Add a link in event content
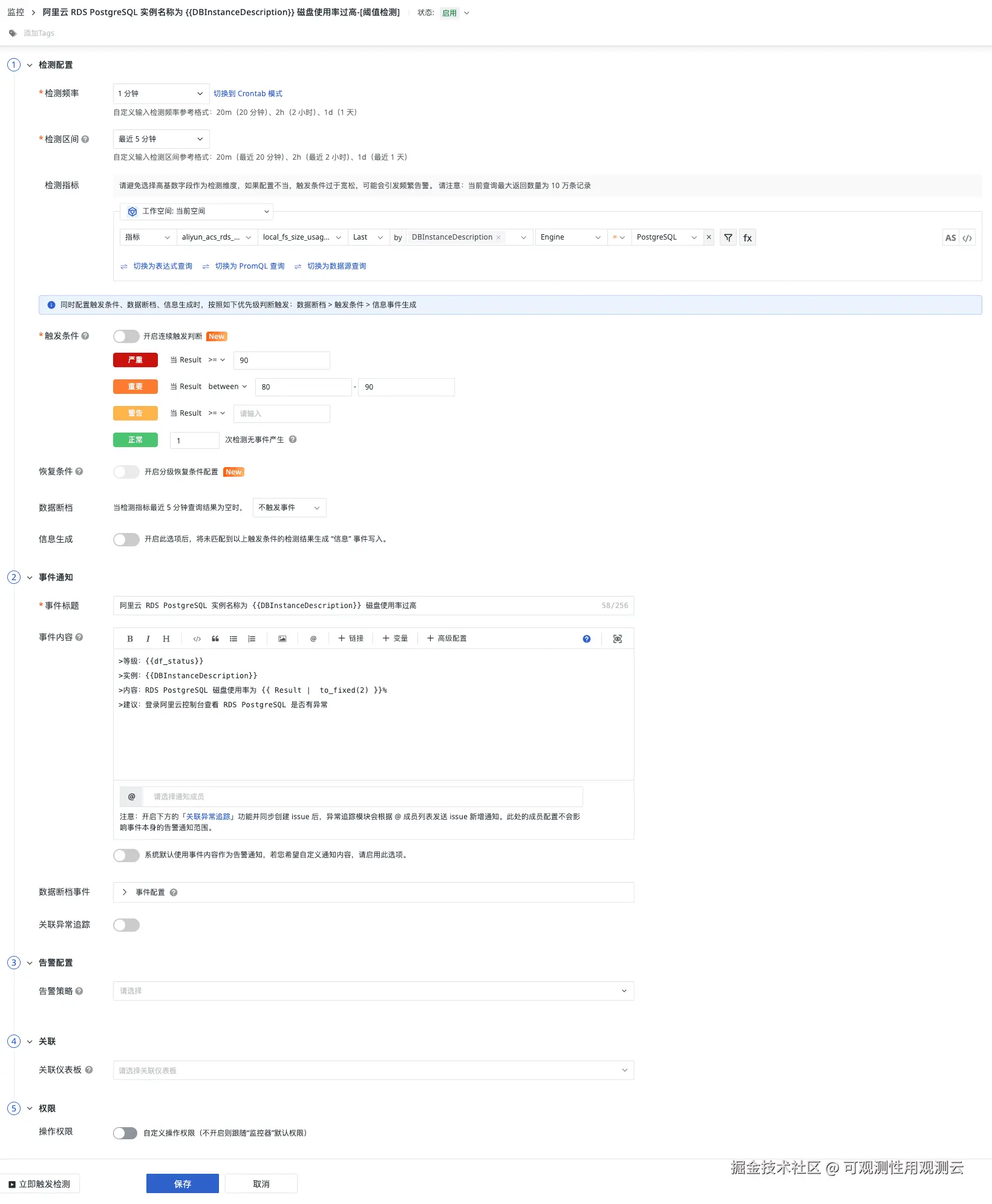Image resolution: width=992 pixels, height=1204 pixels. (351, 639)
